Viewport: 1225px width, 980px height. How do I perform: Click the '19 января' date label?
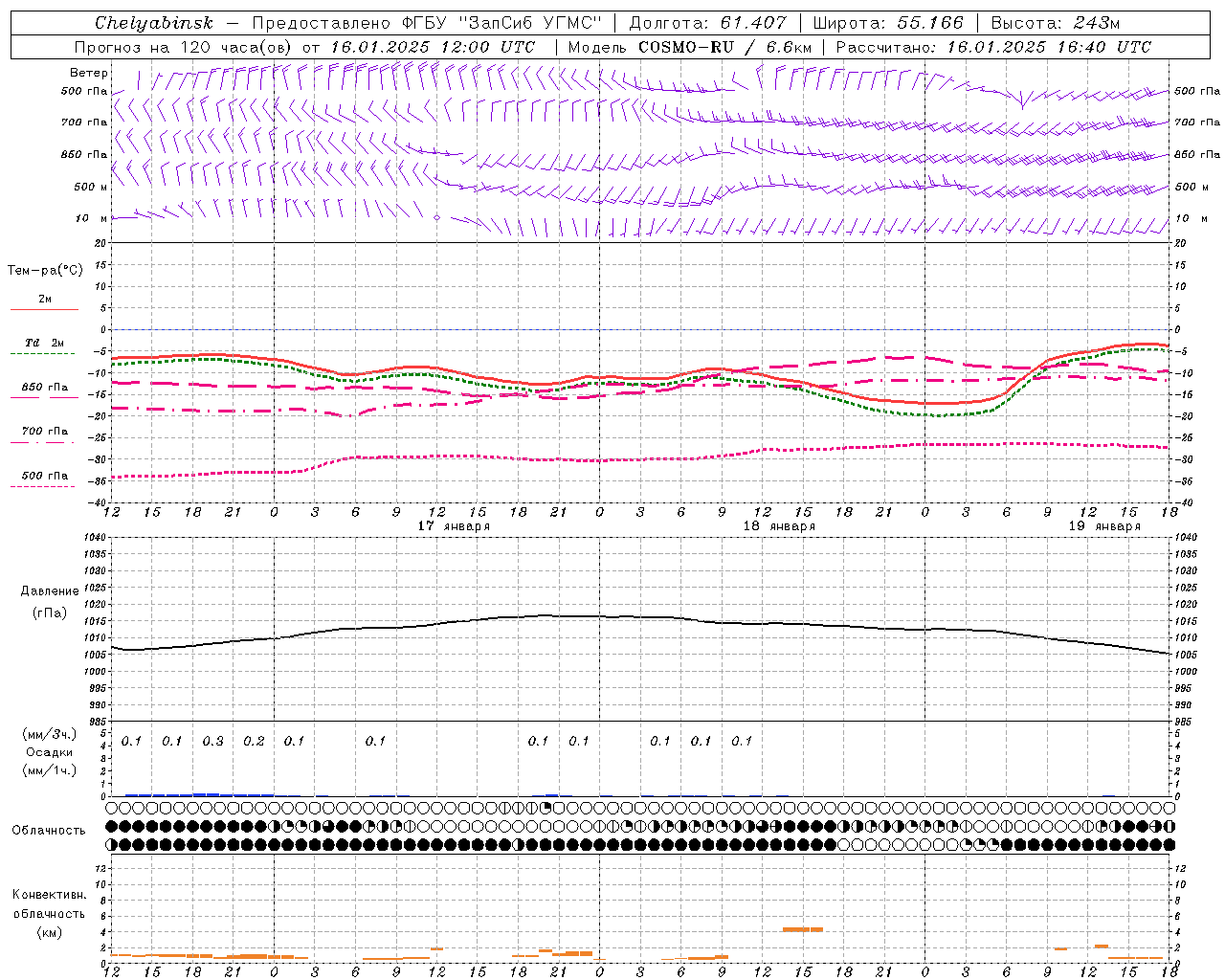(x=1104, y=526)
